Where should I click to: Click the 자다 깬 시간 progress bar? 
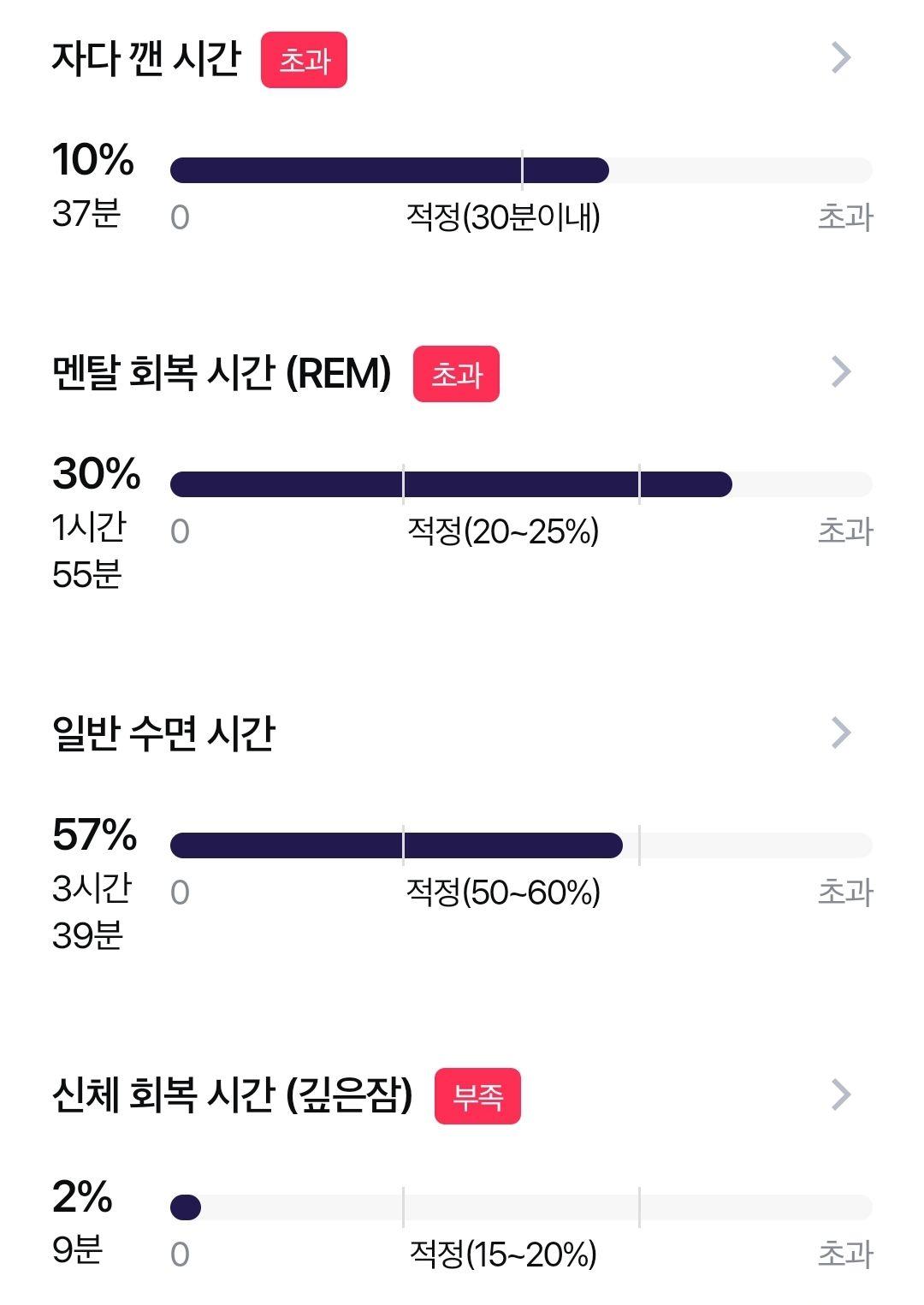click(x=521, y=170)
